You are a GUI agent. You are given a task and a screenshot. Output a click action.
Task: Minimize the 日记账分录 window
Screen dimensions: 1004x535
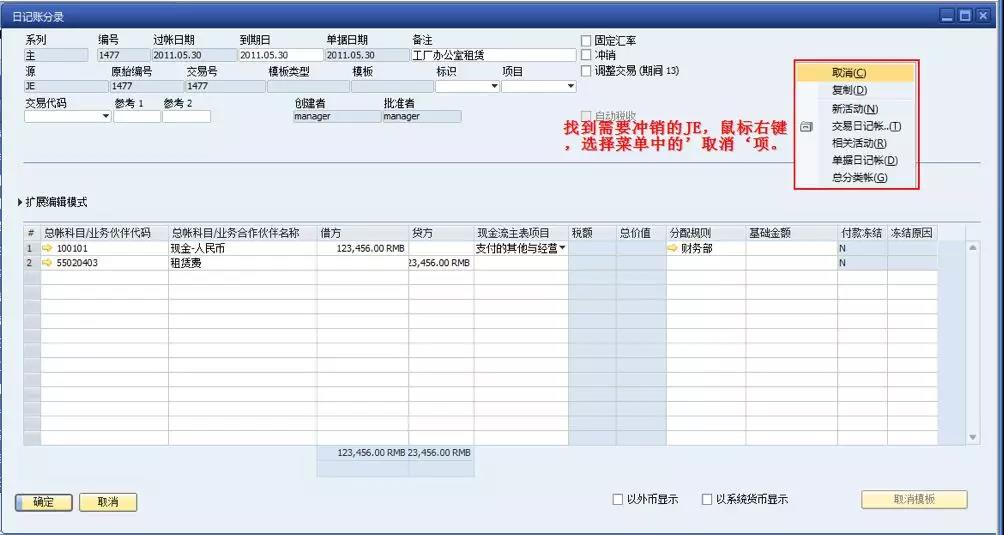(946, 15)
